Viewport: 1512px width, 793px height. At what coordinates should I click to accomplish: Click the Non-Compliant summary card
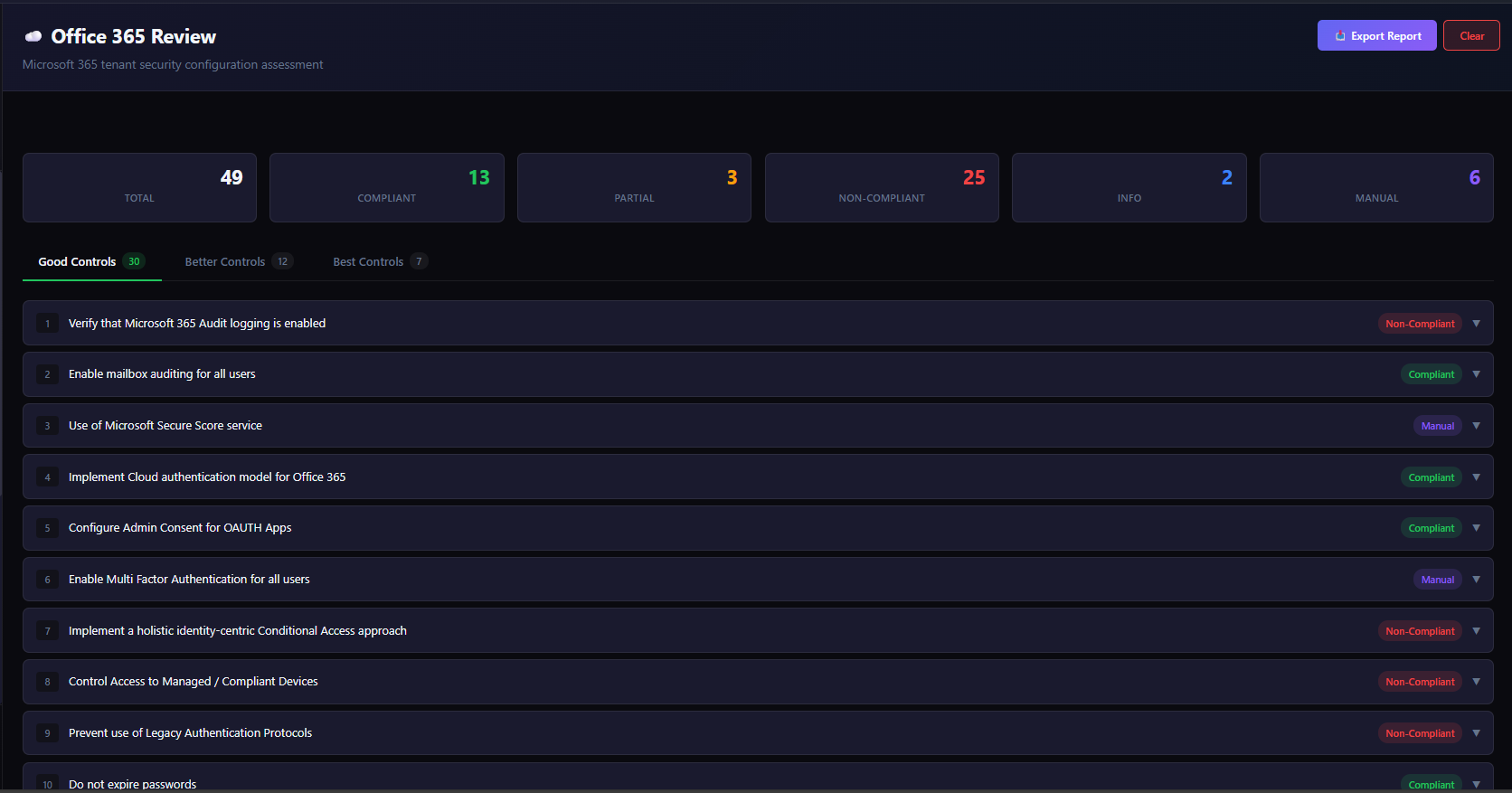(882, 187)
